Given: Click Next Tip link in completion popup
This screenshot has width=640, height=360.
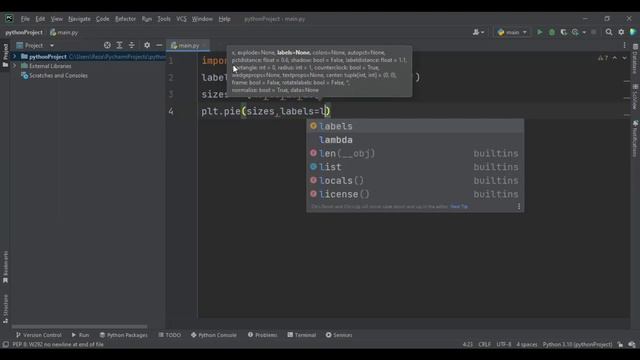Looking at the screenshot, I should pos(459,207).
